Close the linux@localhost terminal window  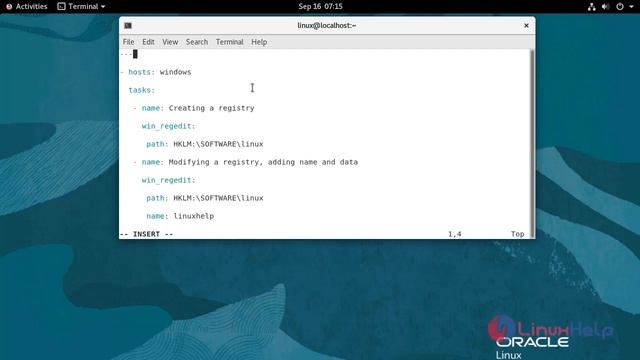[526, 26]
